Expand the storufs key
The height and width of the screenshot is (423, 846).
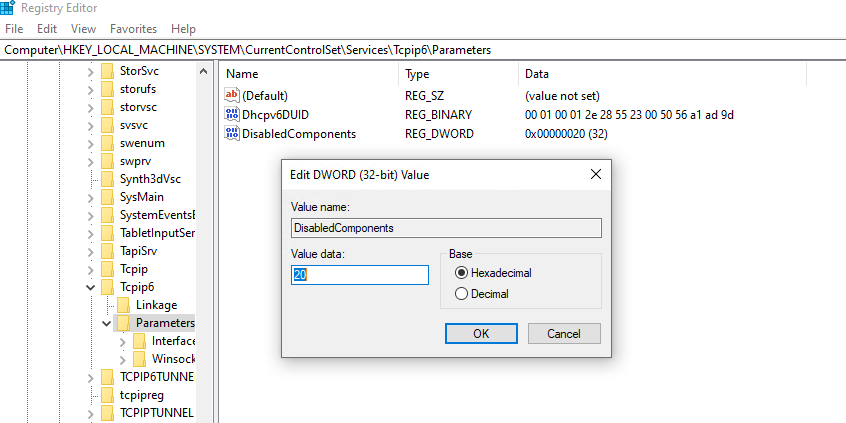point(91,90)
